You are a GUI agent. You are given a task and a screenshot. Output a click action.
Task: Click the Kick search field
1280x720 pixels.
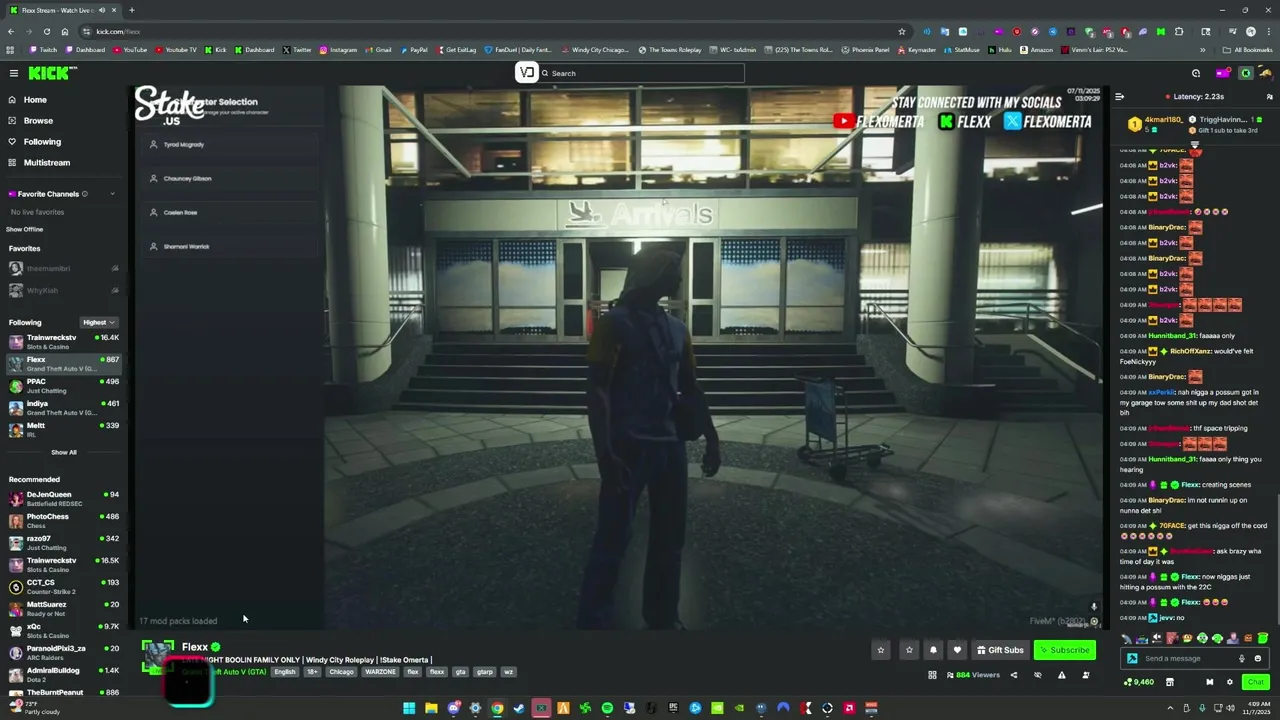[x=641, y=73]
